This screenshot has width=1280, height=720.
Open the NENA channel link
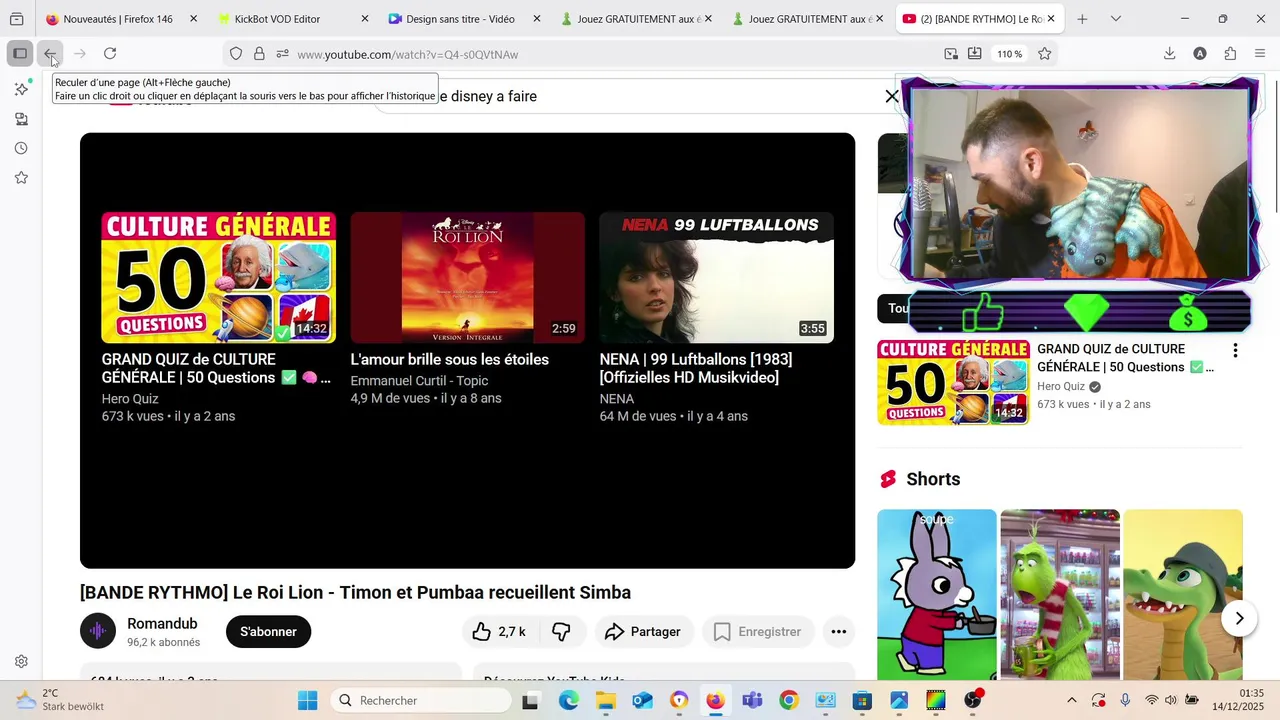[x=617, y=399]
